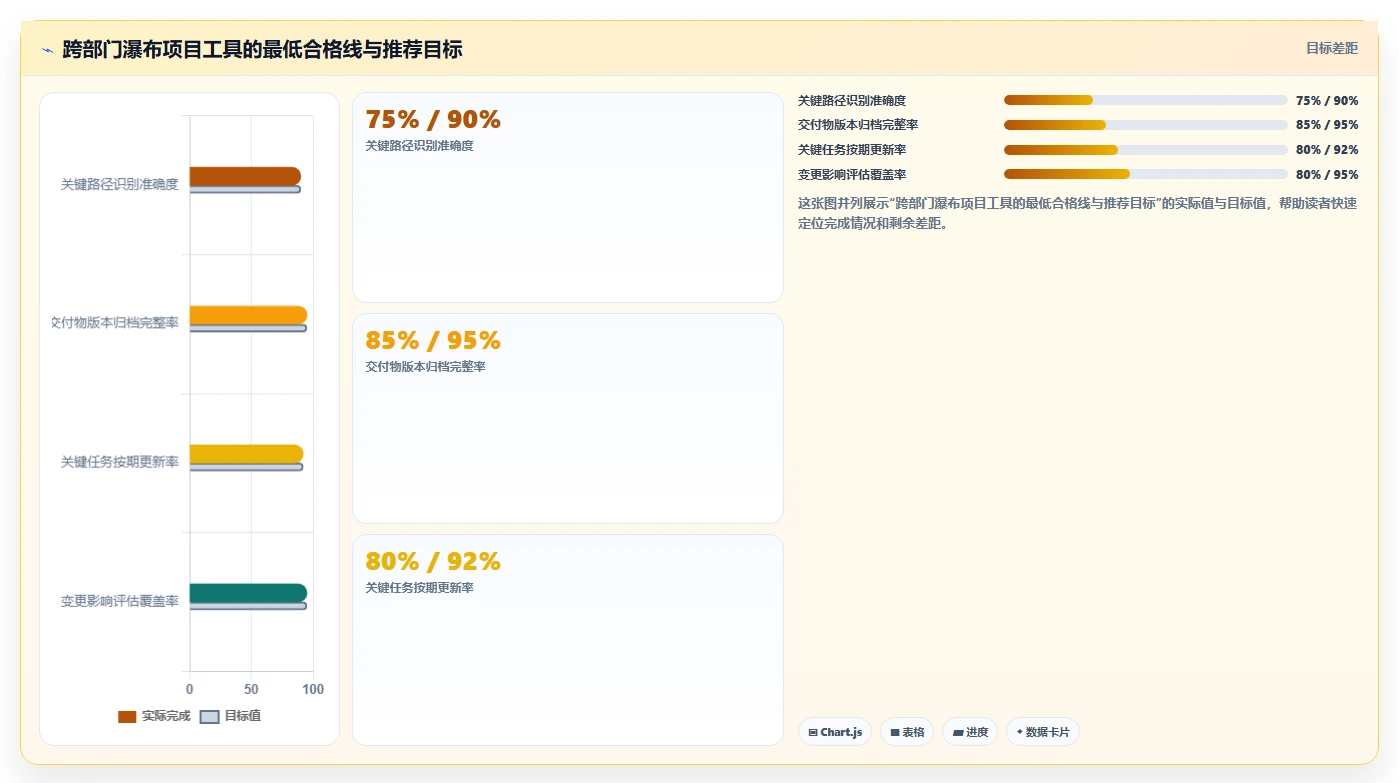Viewport: 1399px width, 783px height.
Task: Click the header icon beside the title
Action: click(47, 50)
